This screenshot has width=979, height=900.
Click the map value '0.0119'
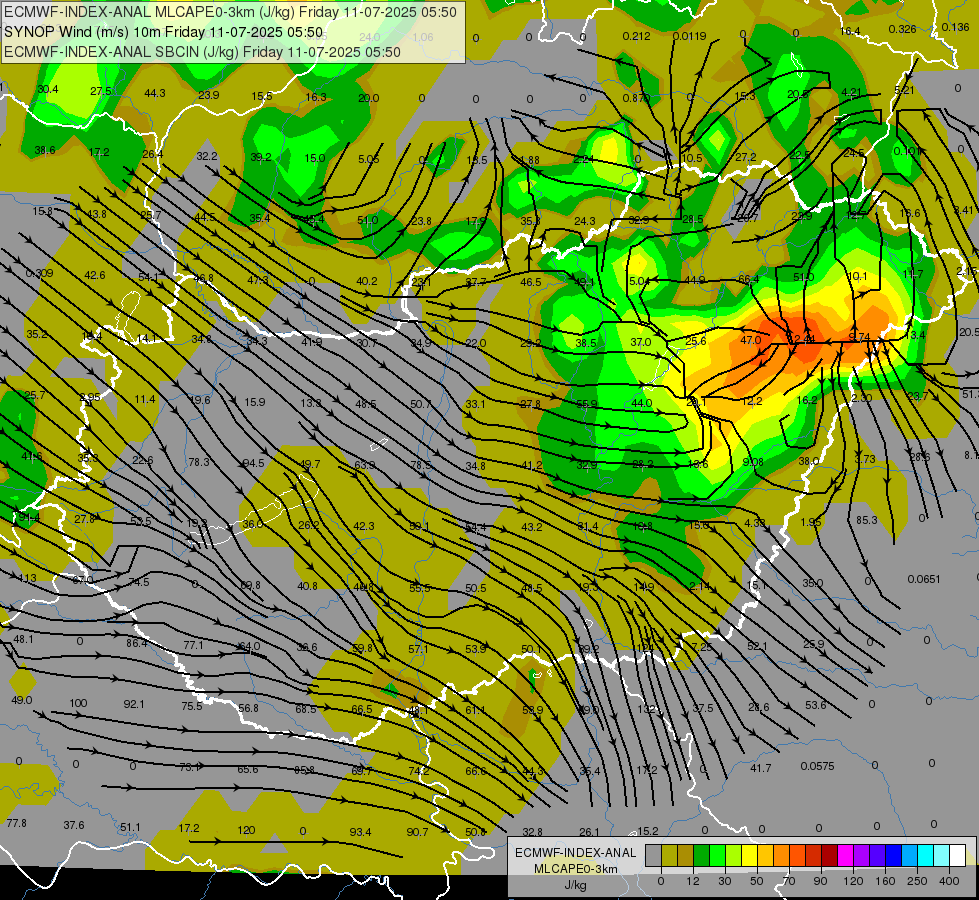point(689,36)
